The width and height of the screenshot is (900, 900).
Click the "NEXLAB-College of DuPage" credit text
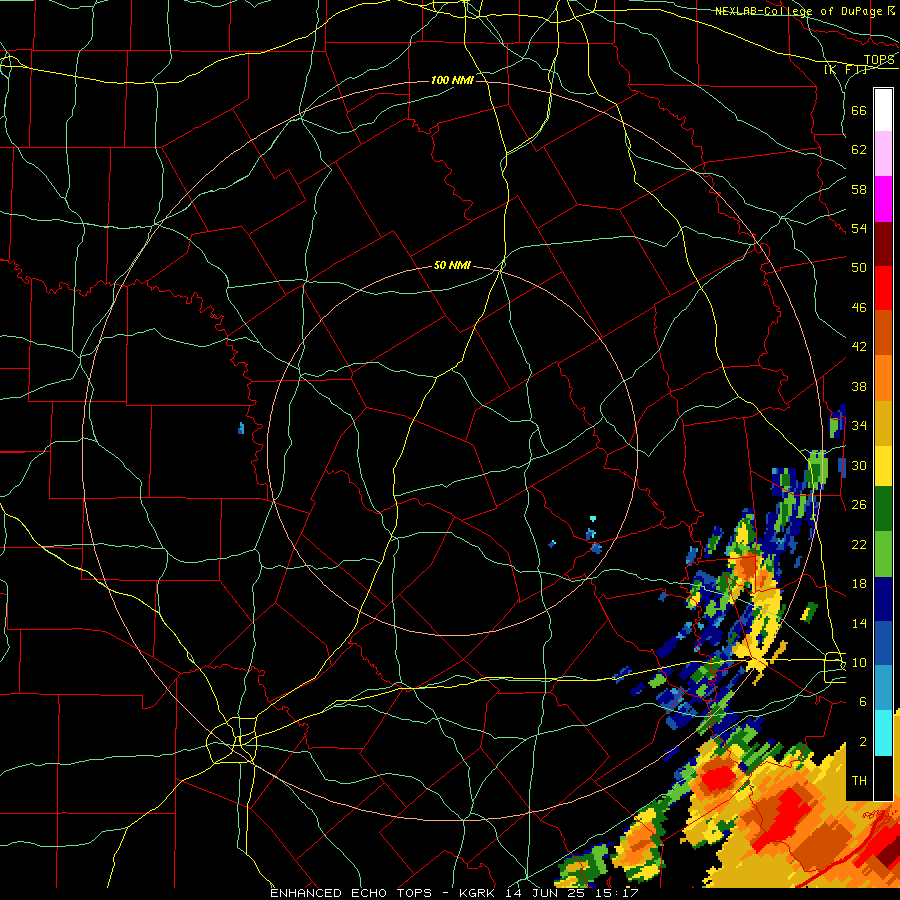[800, 11]
